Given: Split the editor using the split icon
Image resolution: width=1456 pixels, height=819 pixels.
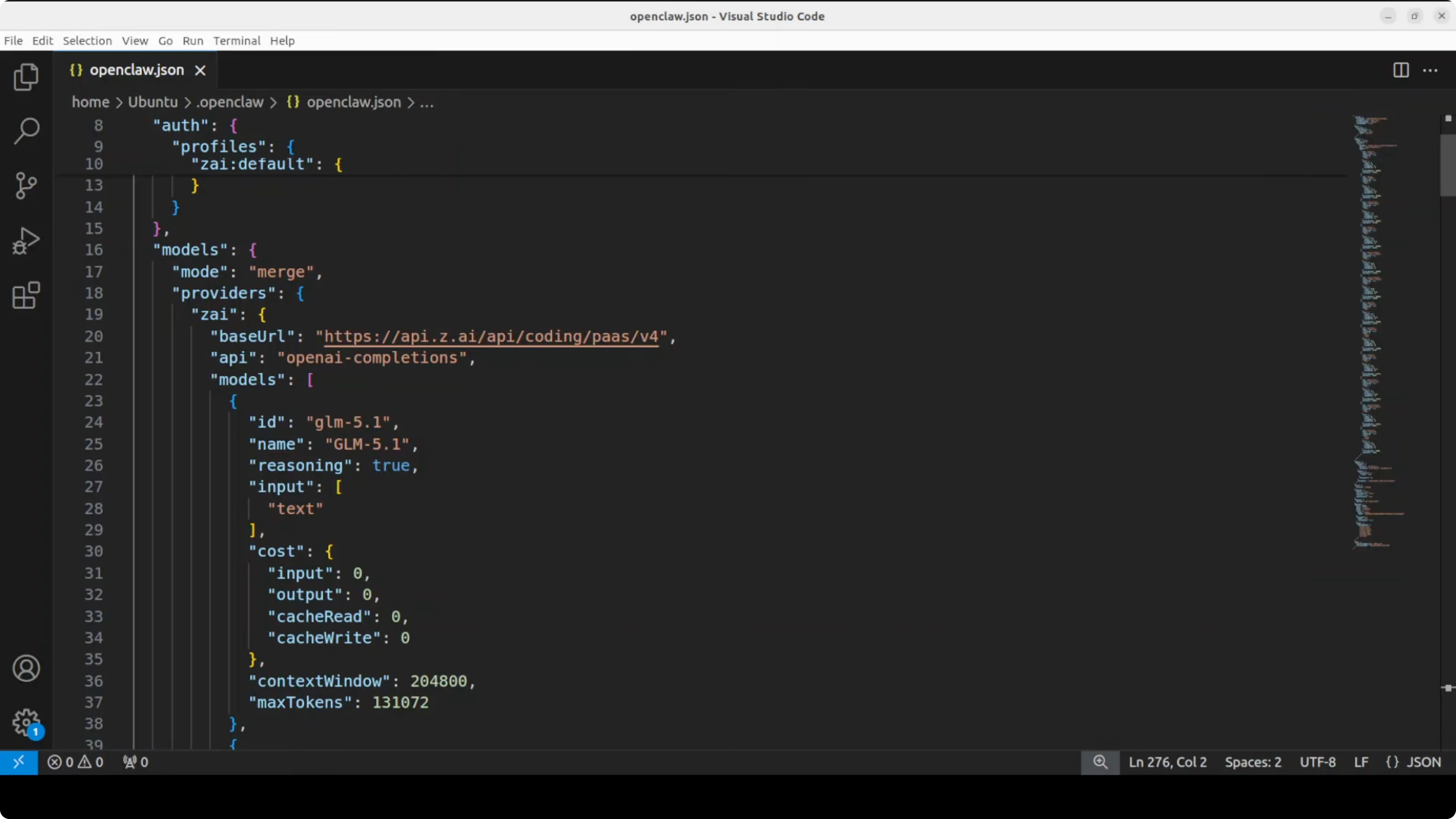Looking at the screenshot, I should (1401, 70).
